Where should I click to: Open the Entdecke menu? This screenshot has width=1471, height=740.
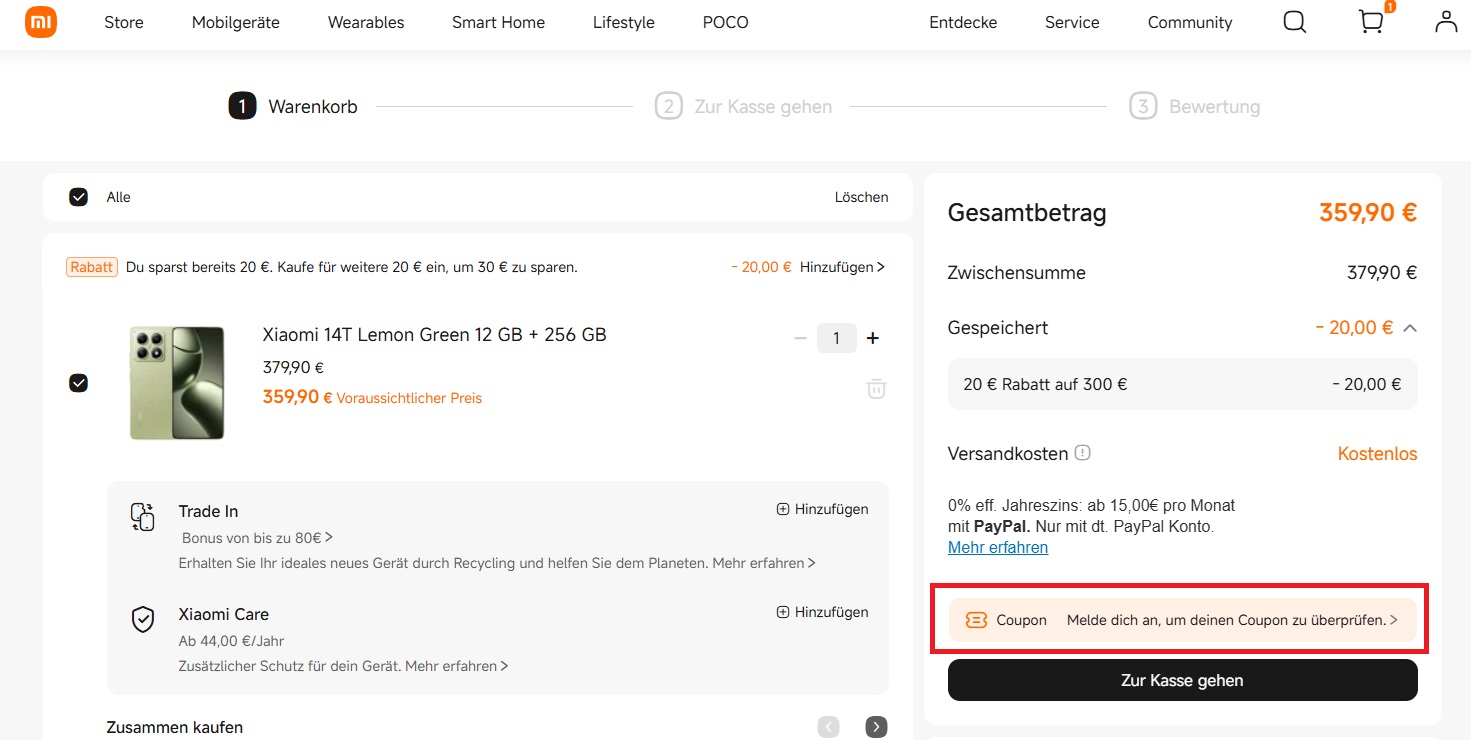pos(963,22)
